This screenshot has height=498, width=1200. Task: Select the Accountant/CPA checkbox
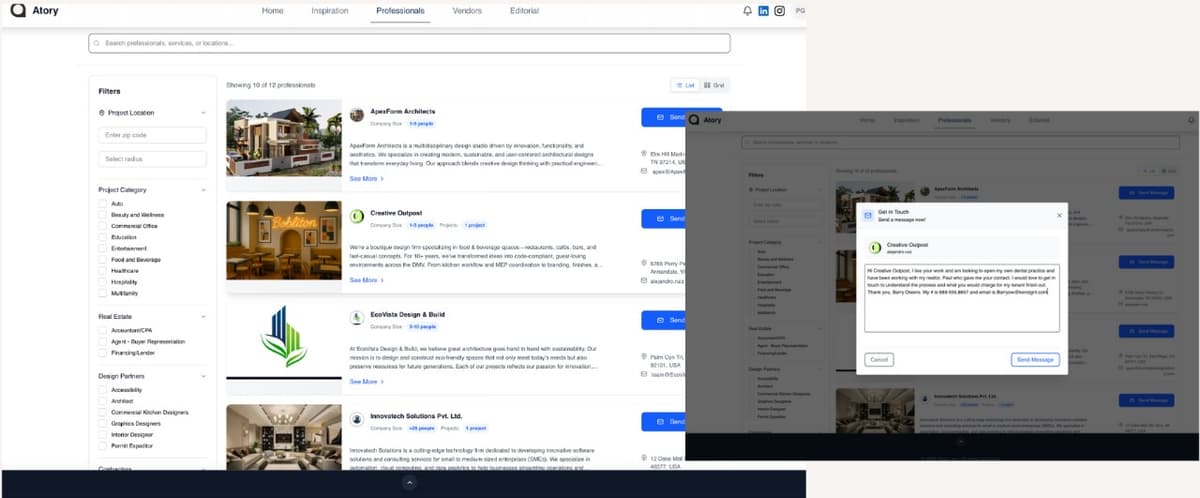click(102, 330)
